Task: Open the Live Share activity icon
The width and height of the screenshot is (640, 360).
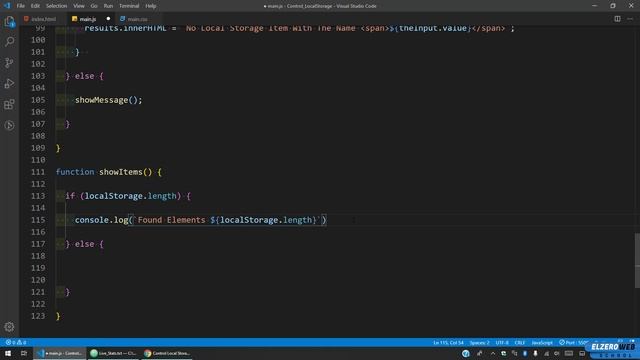Action: [x=9, y=125]
